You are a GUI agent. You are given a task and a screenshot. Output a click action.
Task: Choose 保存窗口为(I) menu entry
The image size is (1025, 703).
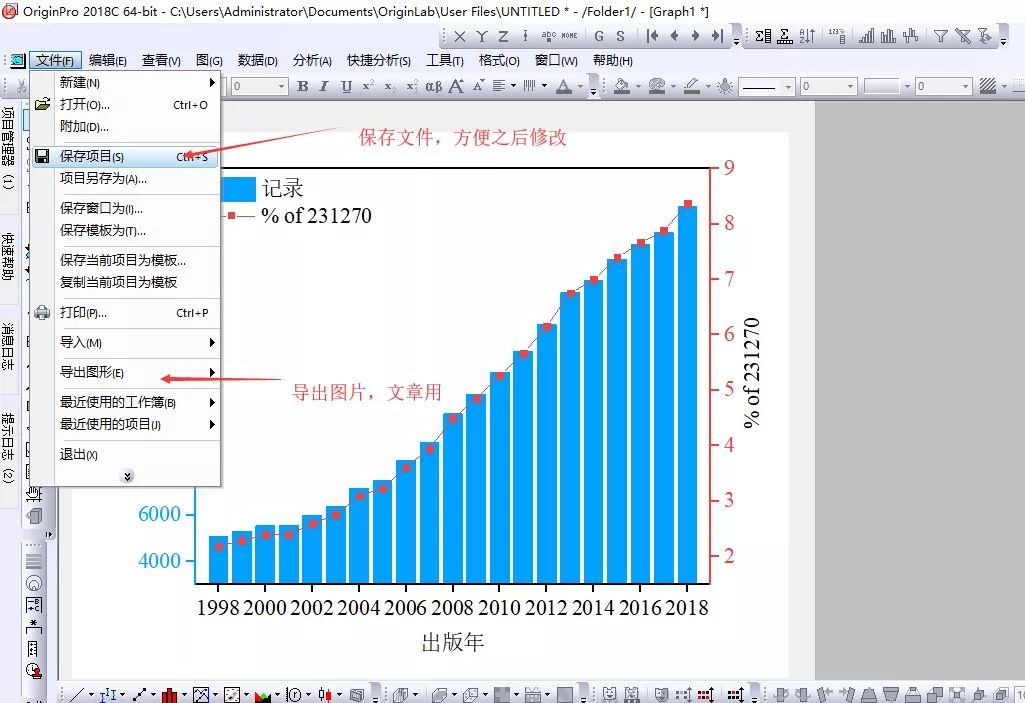click(x=125, y=209)
